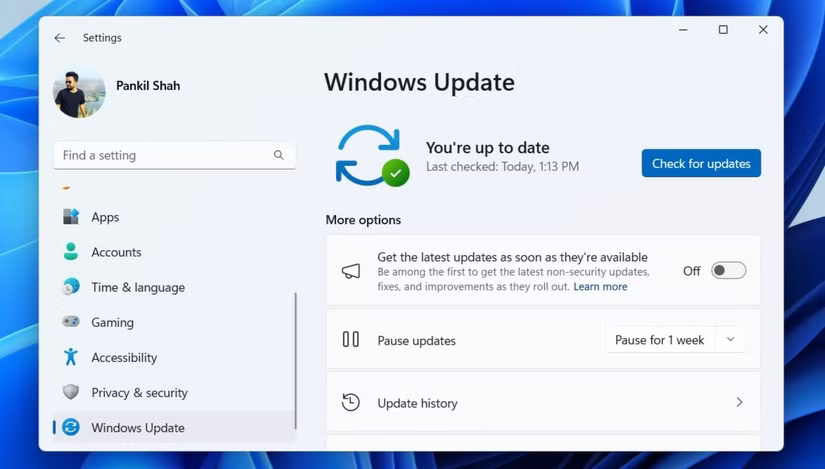Open the Apps settings section
The height and width of the screenshot is (469, 825).
[174, 217]
